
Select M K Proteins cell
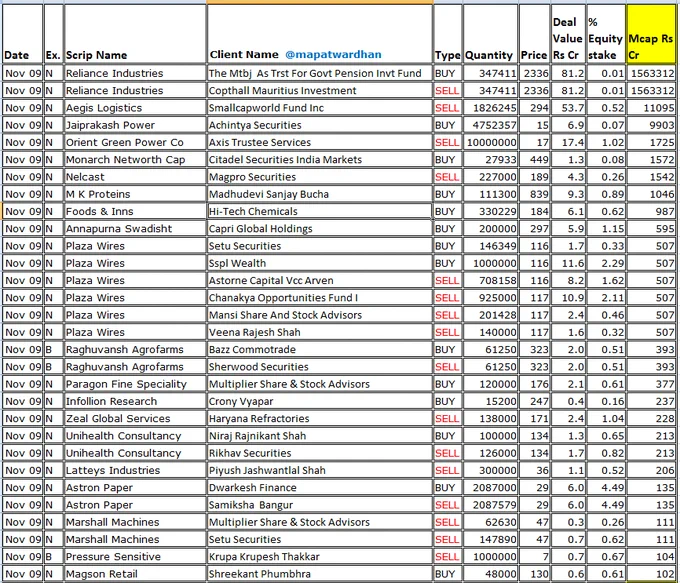(135, 194)
